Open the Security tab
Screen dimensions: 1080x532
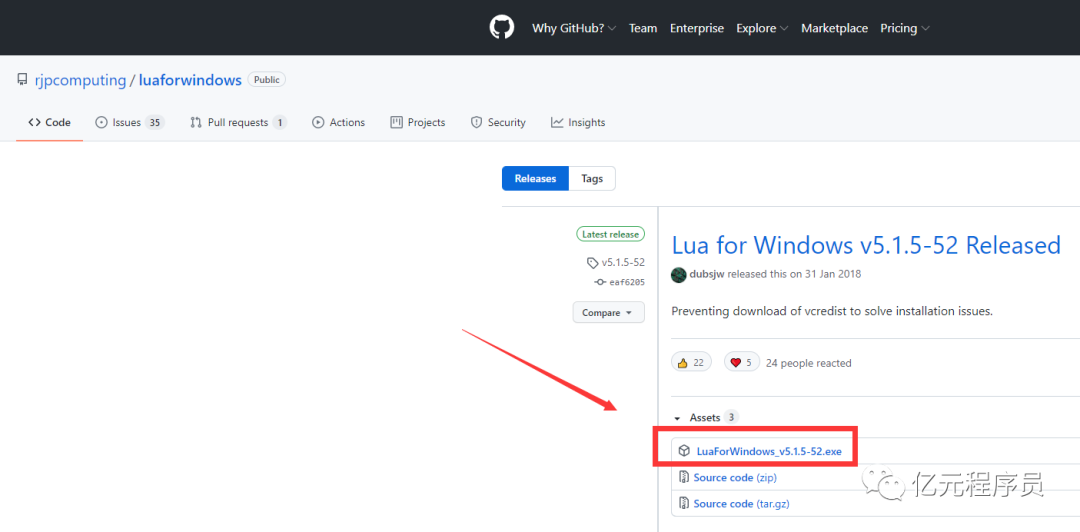[498, 122]
